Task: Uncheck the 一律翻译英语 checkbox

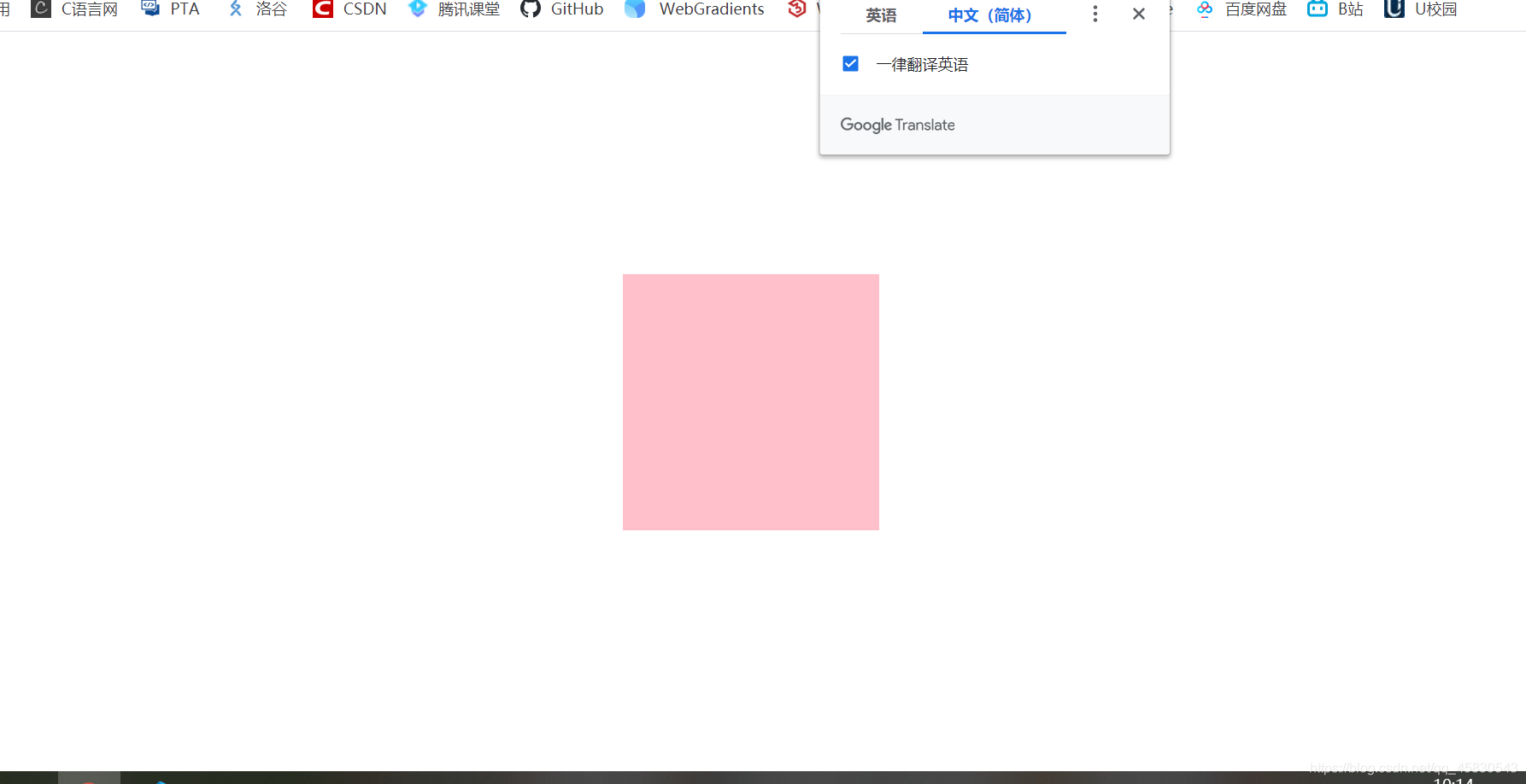Action: 850,64
